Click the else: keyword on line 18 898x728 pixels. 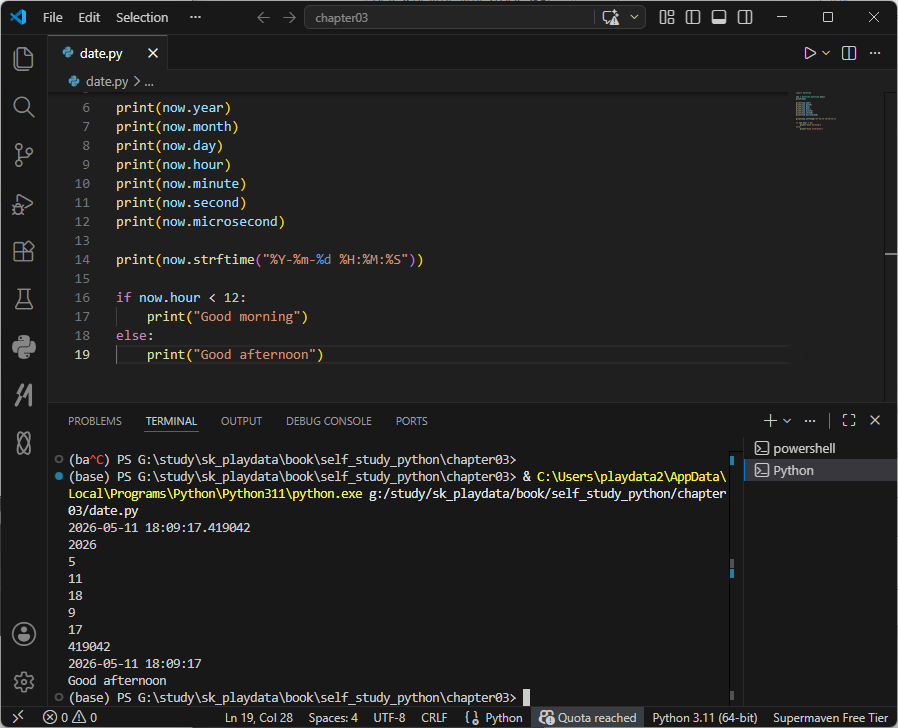(x=135, y=336)
